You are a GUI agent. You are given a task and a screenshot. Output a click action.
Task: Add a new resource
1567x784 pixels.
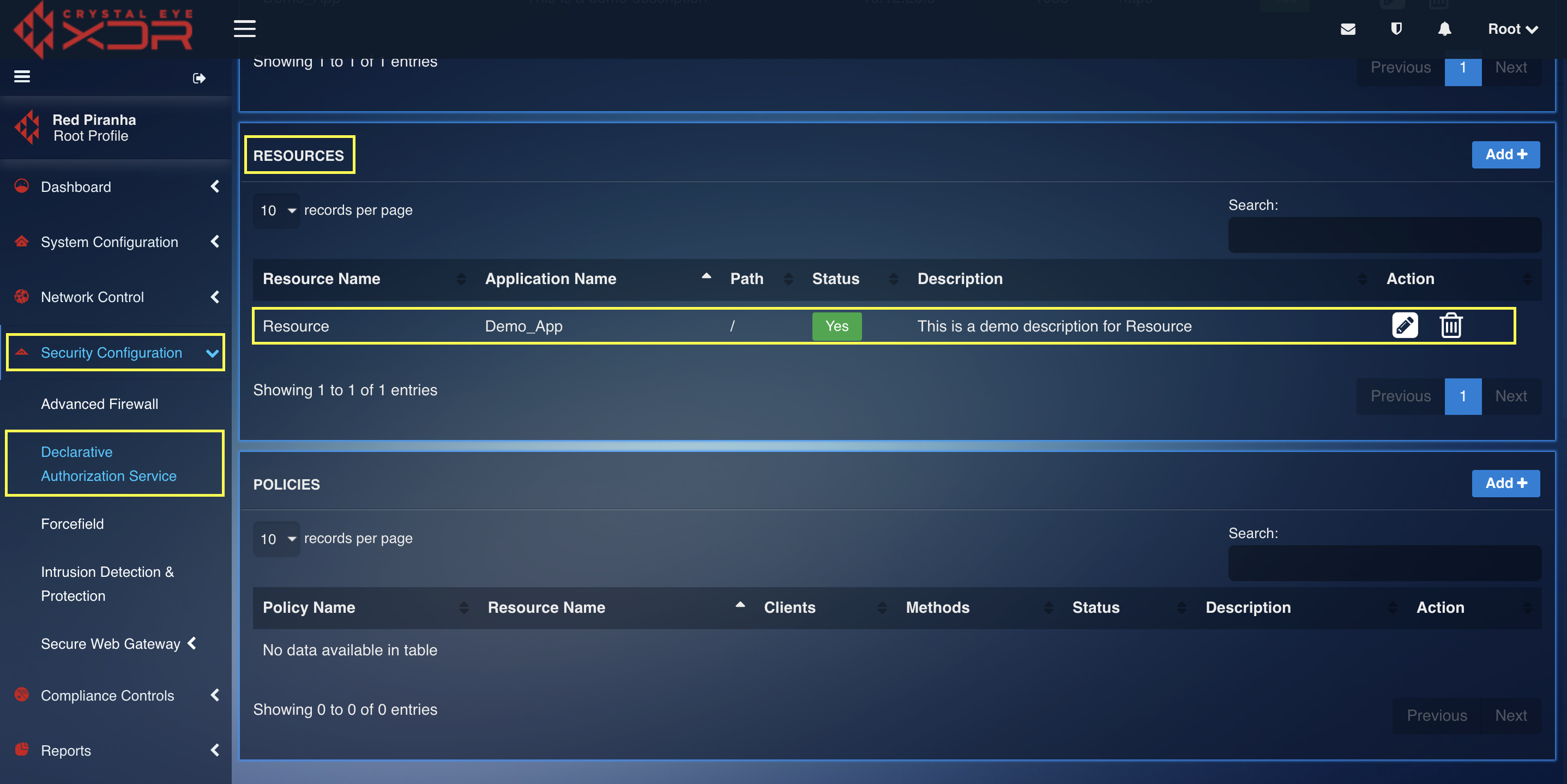(1505, 154)
